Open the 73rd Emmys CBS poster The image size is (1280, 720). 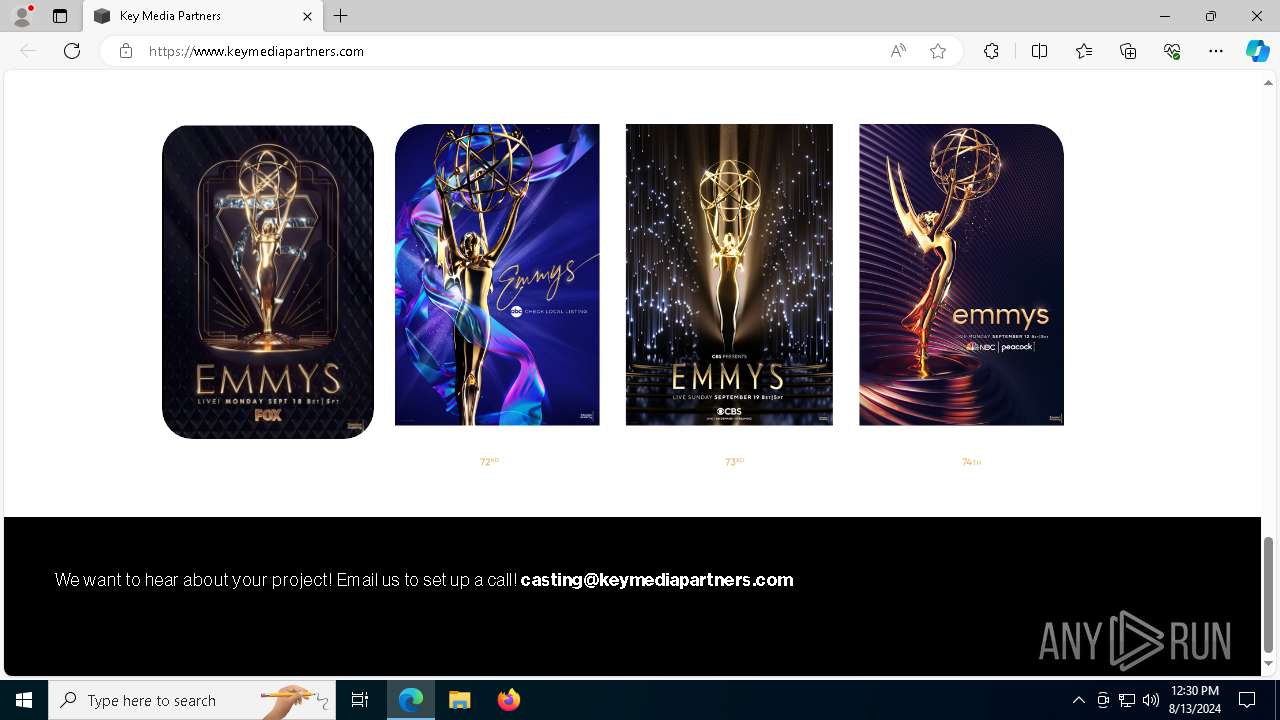tap(729, 275)
